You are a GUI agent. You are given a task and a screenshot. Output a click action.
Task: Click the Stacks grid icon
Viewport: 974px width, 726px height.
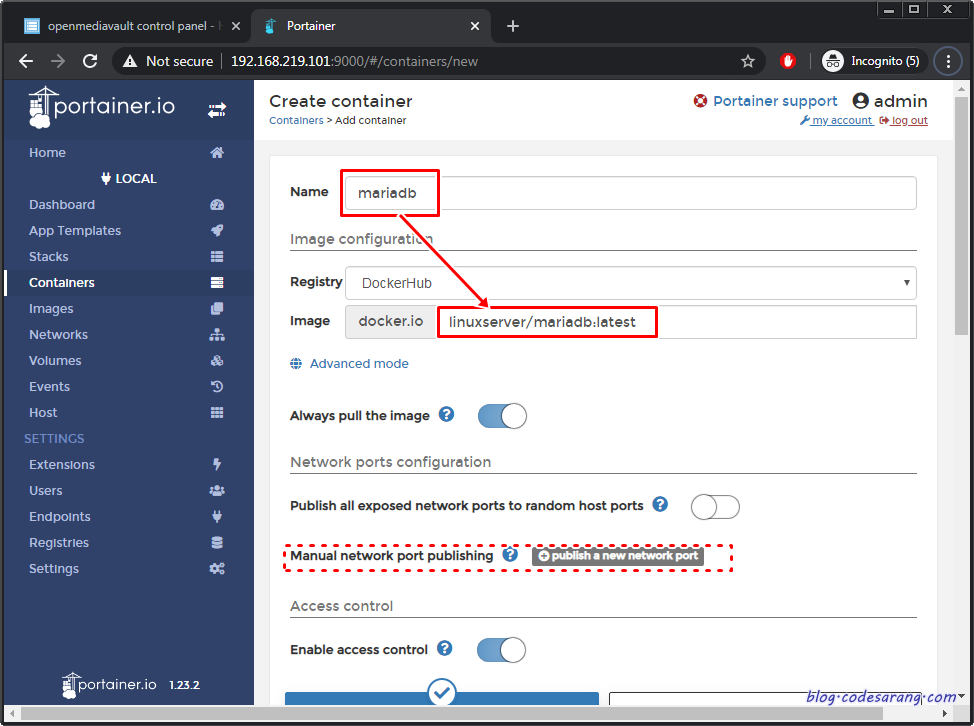coord(217,256)
